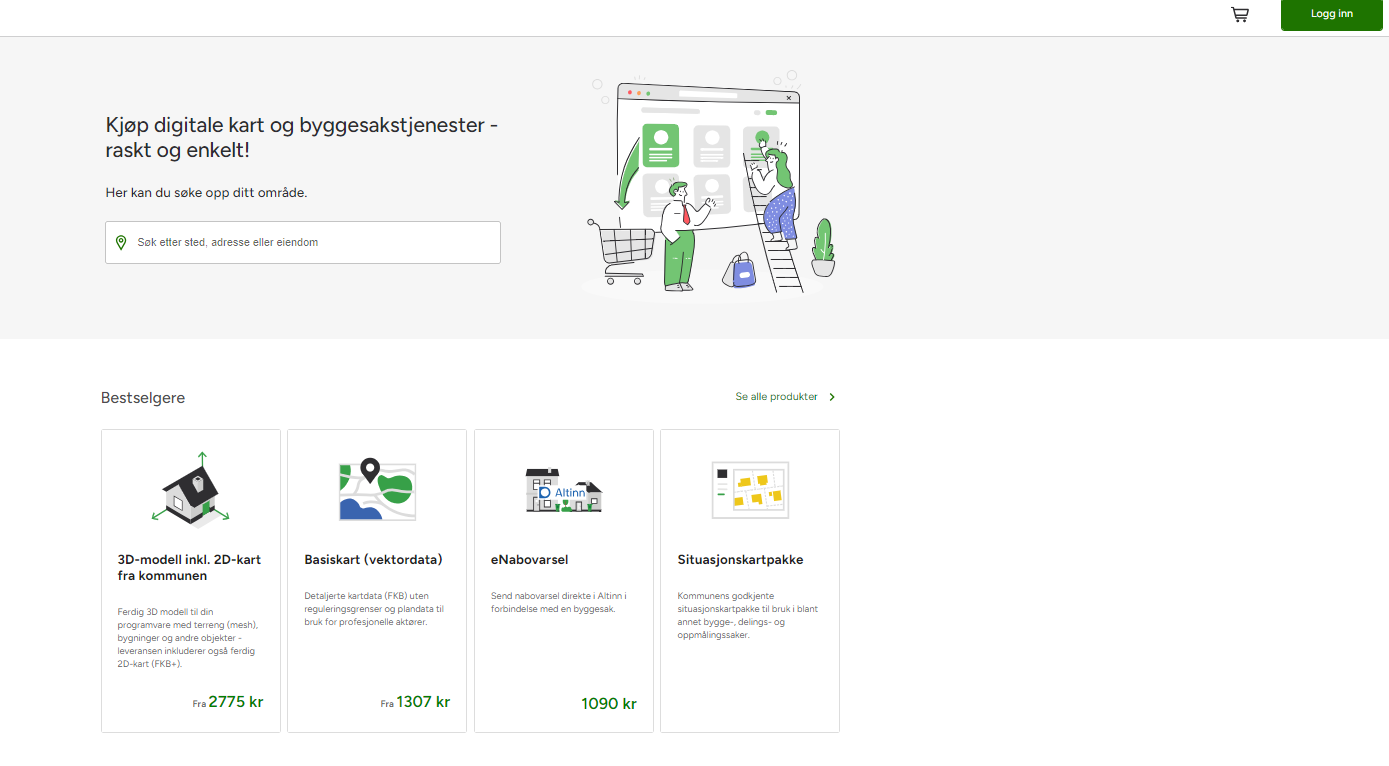Focus the place, address or property search field
This screenshot has height=766, width=1389.
click(x=310, y=243)
